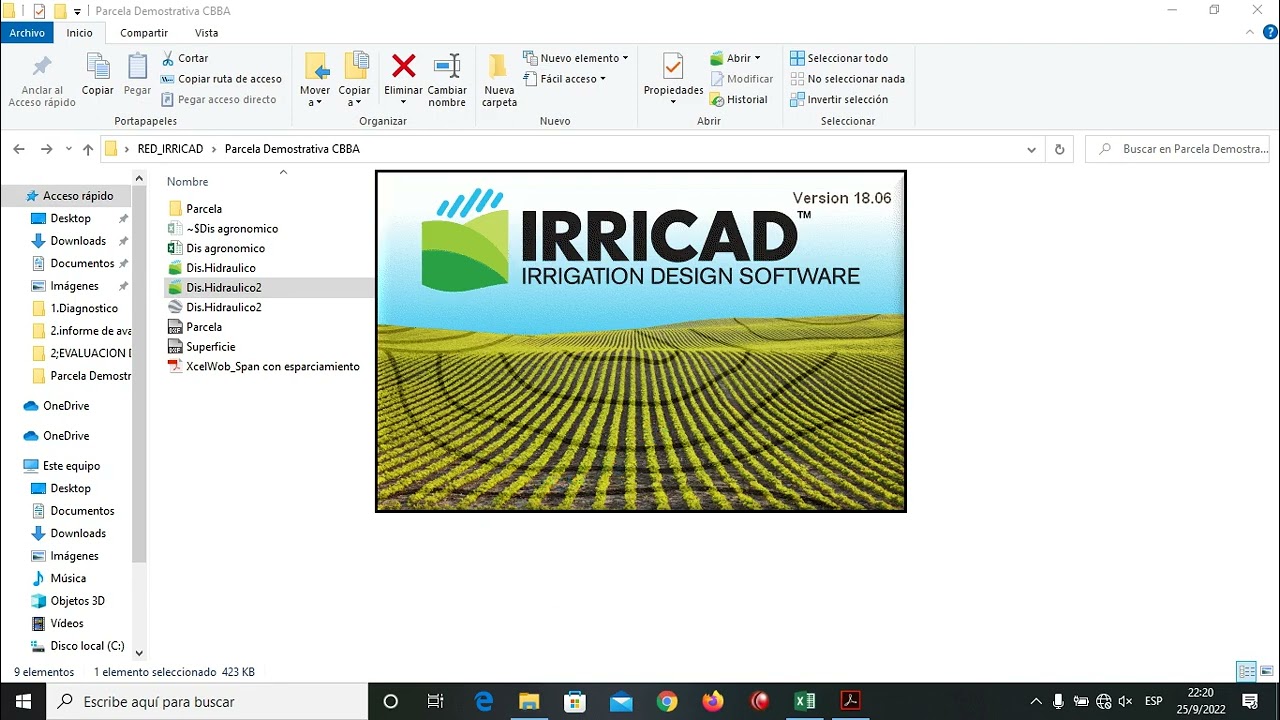The height and width of the screenshot is (720, 1280).
Task: Open Microsoft Edge from the taskbar
Action: click(x=484, y=701)
